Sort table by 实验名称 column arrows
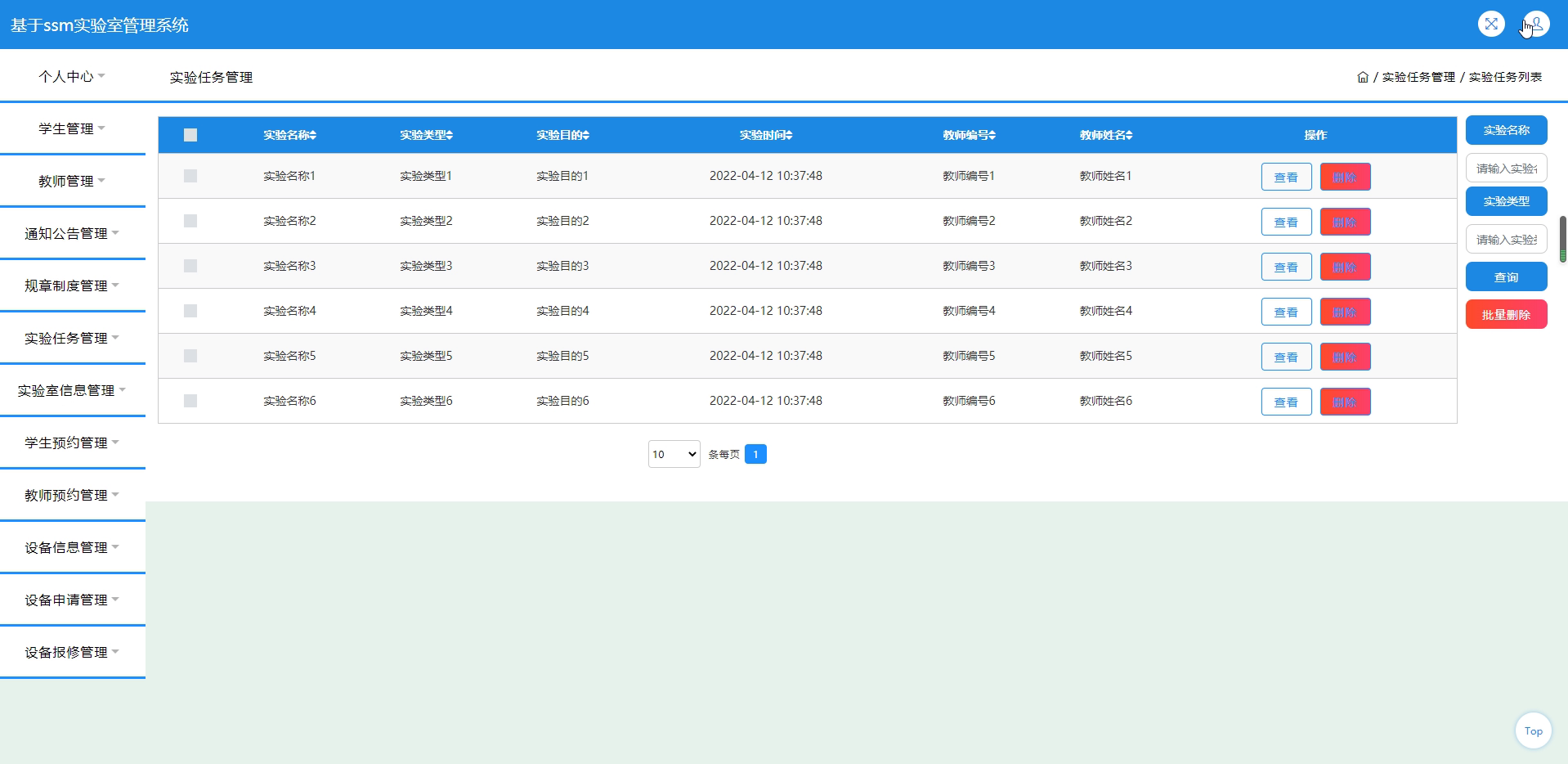Viewport: 1568px width, 764px height. pos(313,135)
